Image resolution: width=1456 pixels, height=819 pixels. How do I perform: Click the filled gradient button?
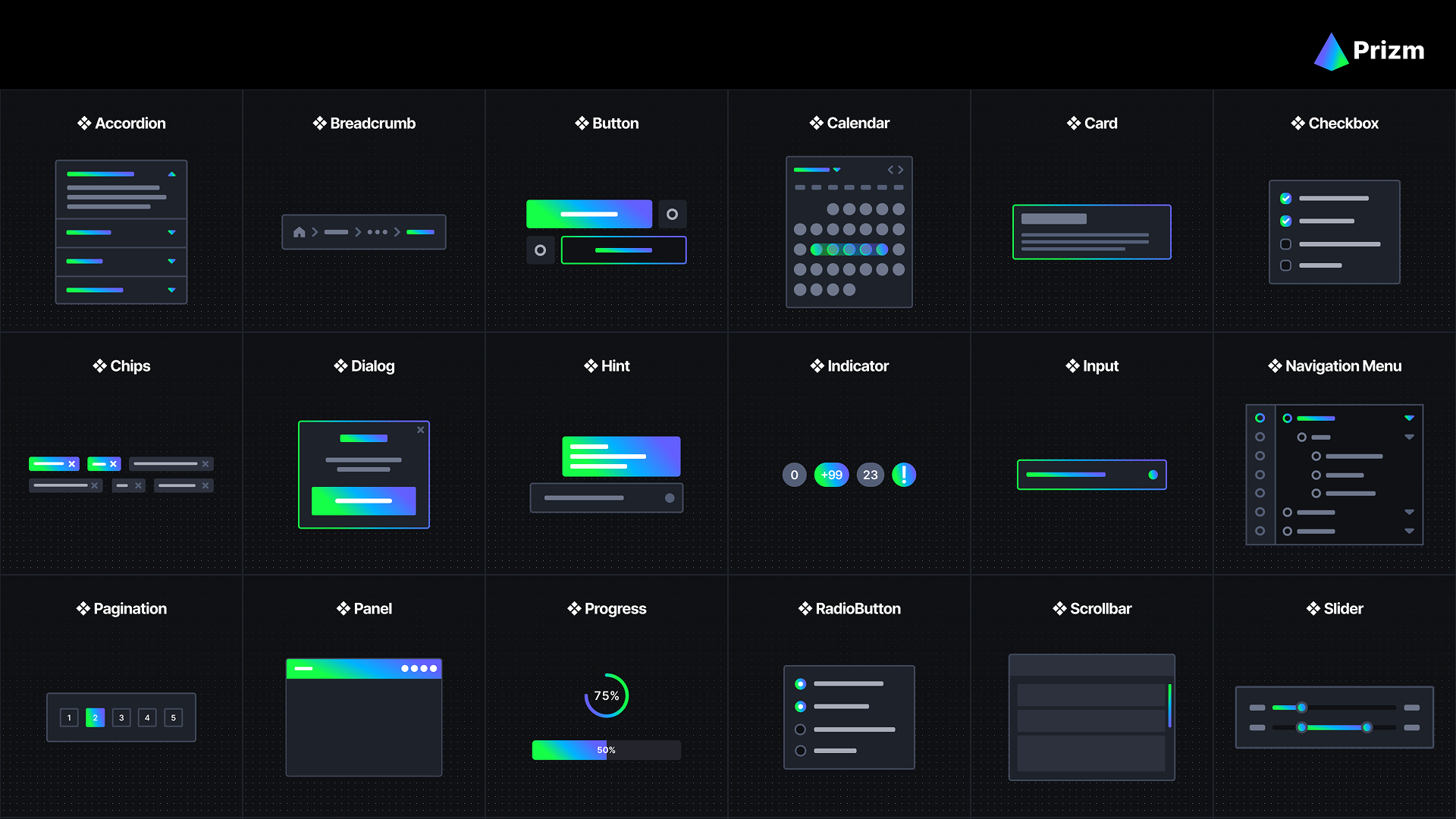coord(589,215)
